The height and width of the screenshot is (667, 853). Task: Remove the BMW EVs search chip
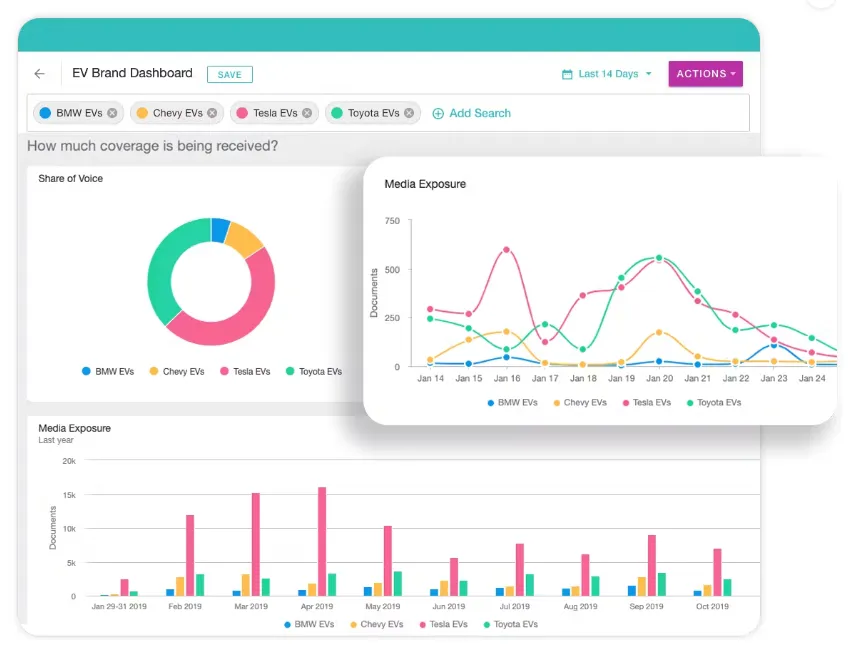coord(112,113)
